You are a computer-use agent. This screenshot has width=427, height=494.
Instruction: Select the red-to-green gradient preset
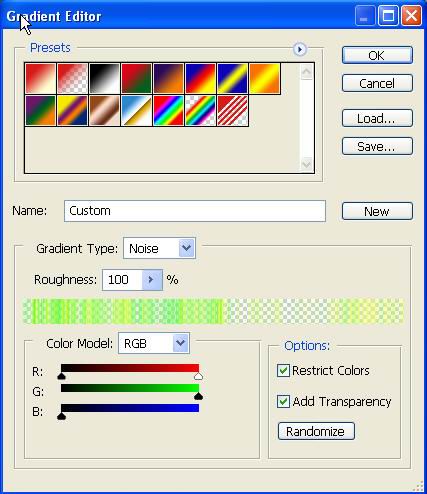[136, 78]
